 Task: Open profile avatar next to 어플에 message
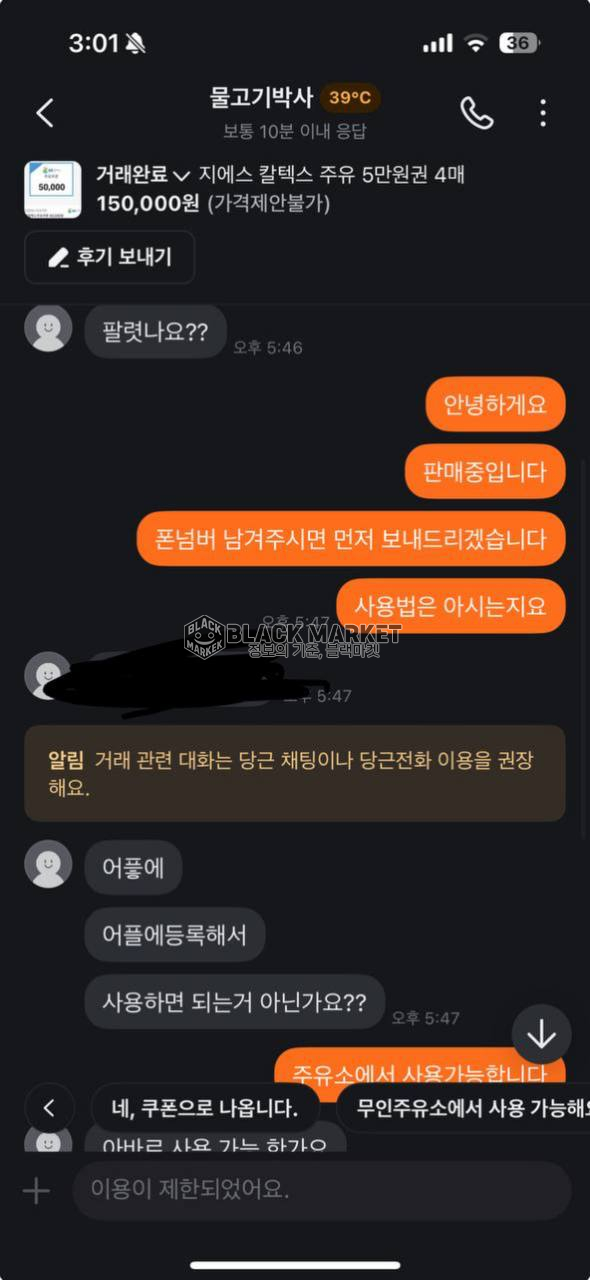coord(48,864)
